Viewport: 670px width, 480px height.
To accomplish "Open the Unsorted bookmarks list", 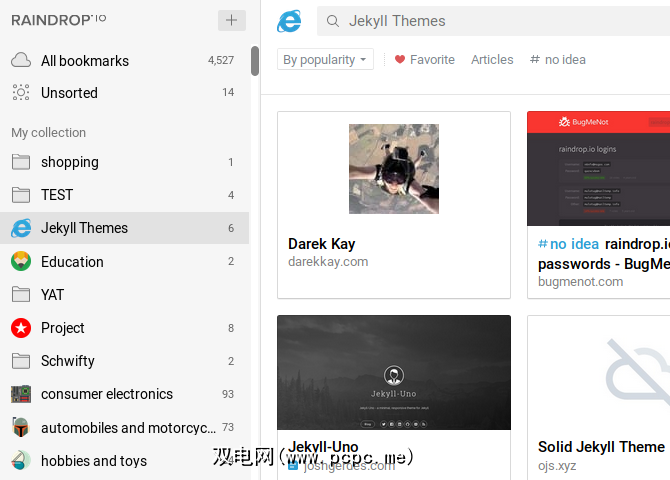I will coord(124,92).
